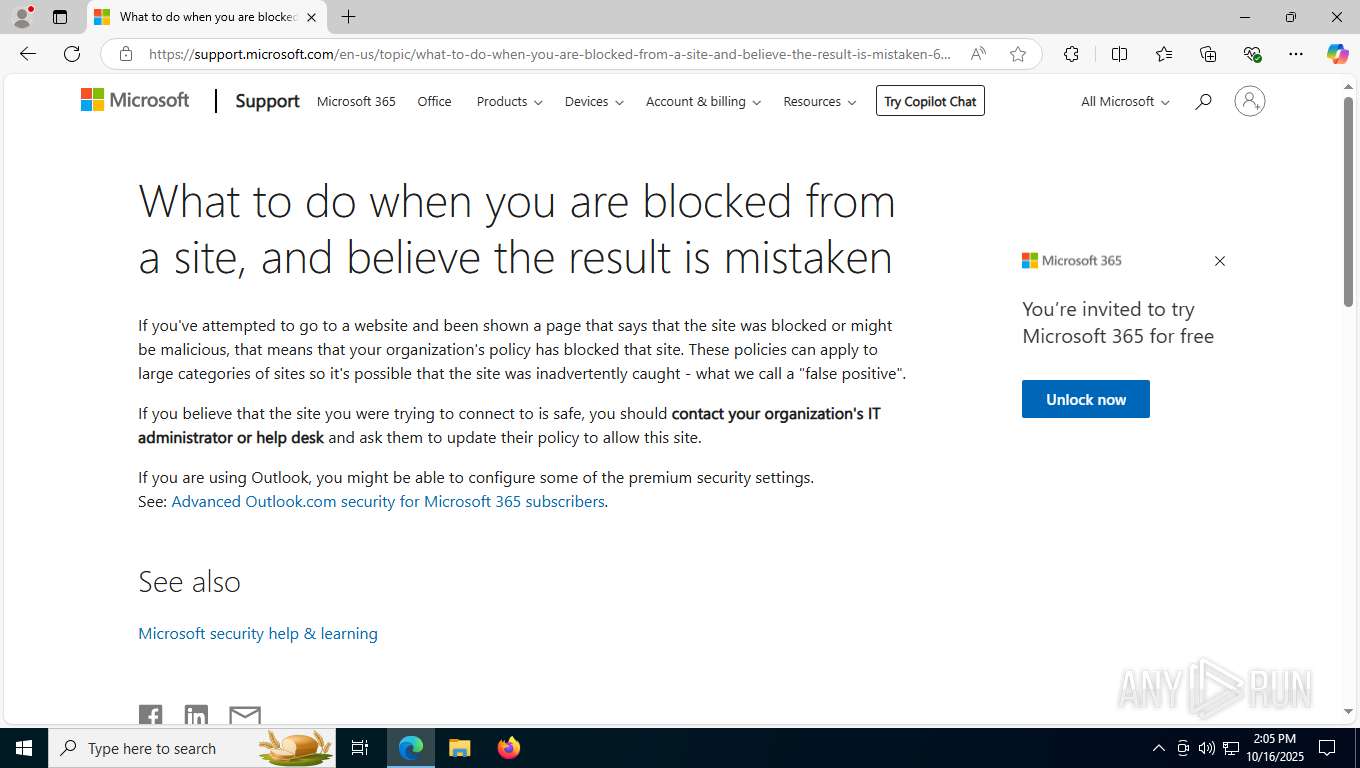This screenshot has height=768, width=1360.
Task: Add this page to favorites star
Action: [1018, 54]
